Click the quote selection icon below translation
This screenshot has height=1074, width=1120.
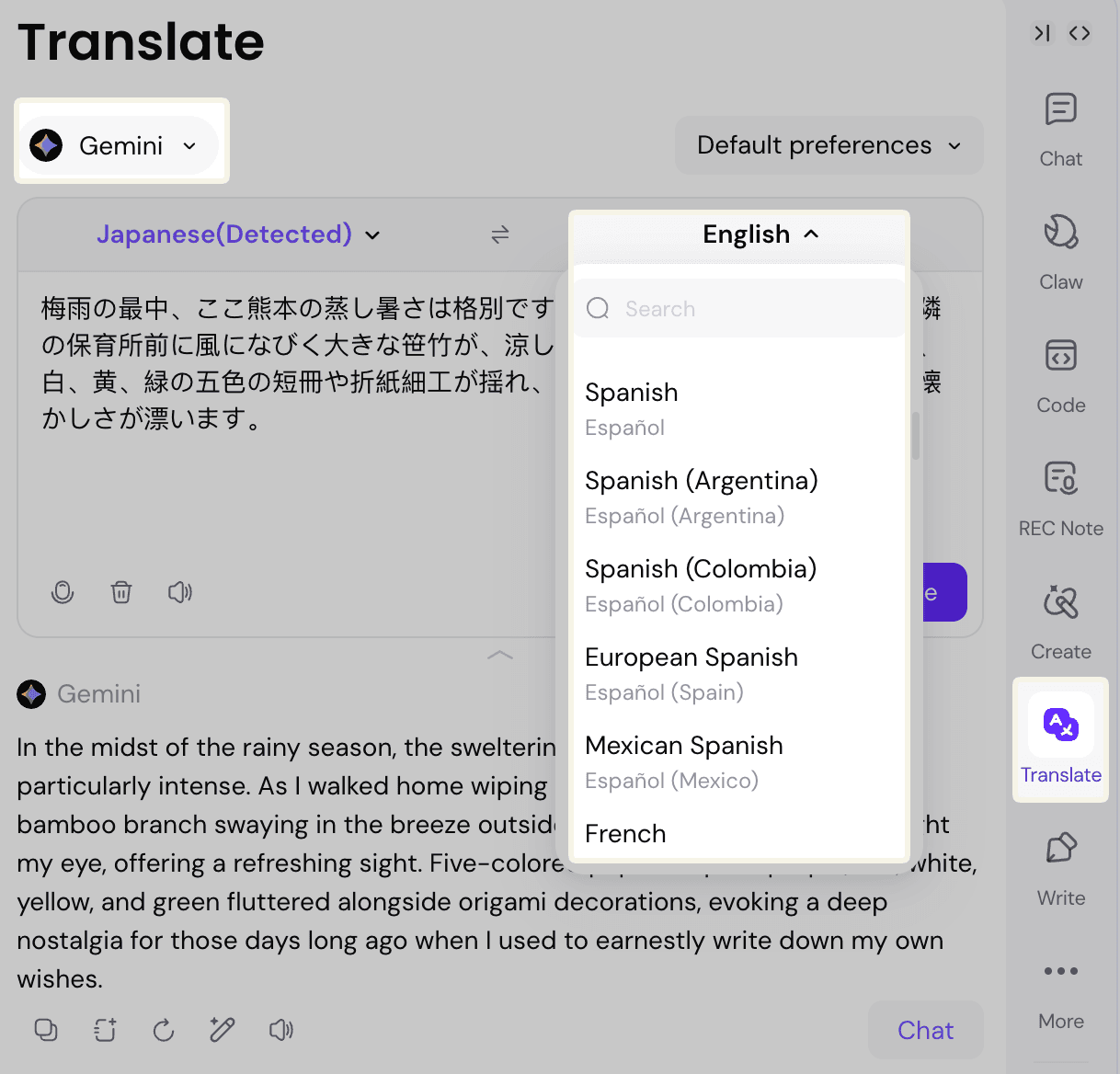[x=105, y=1030]
